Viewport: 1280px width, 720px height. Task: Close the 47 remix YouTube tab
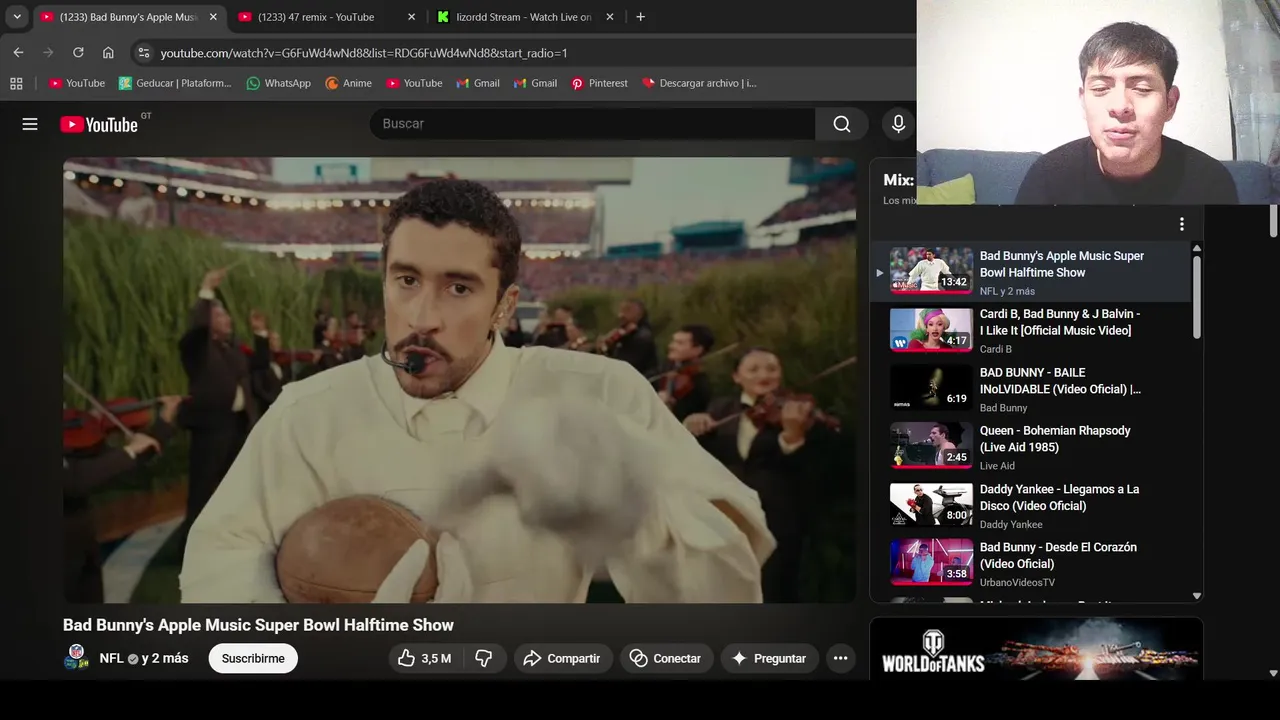pyautogui.click(x=411, y=17)
